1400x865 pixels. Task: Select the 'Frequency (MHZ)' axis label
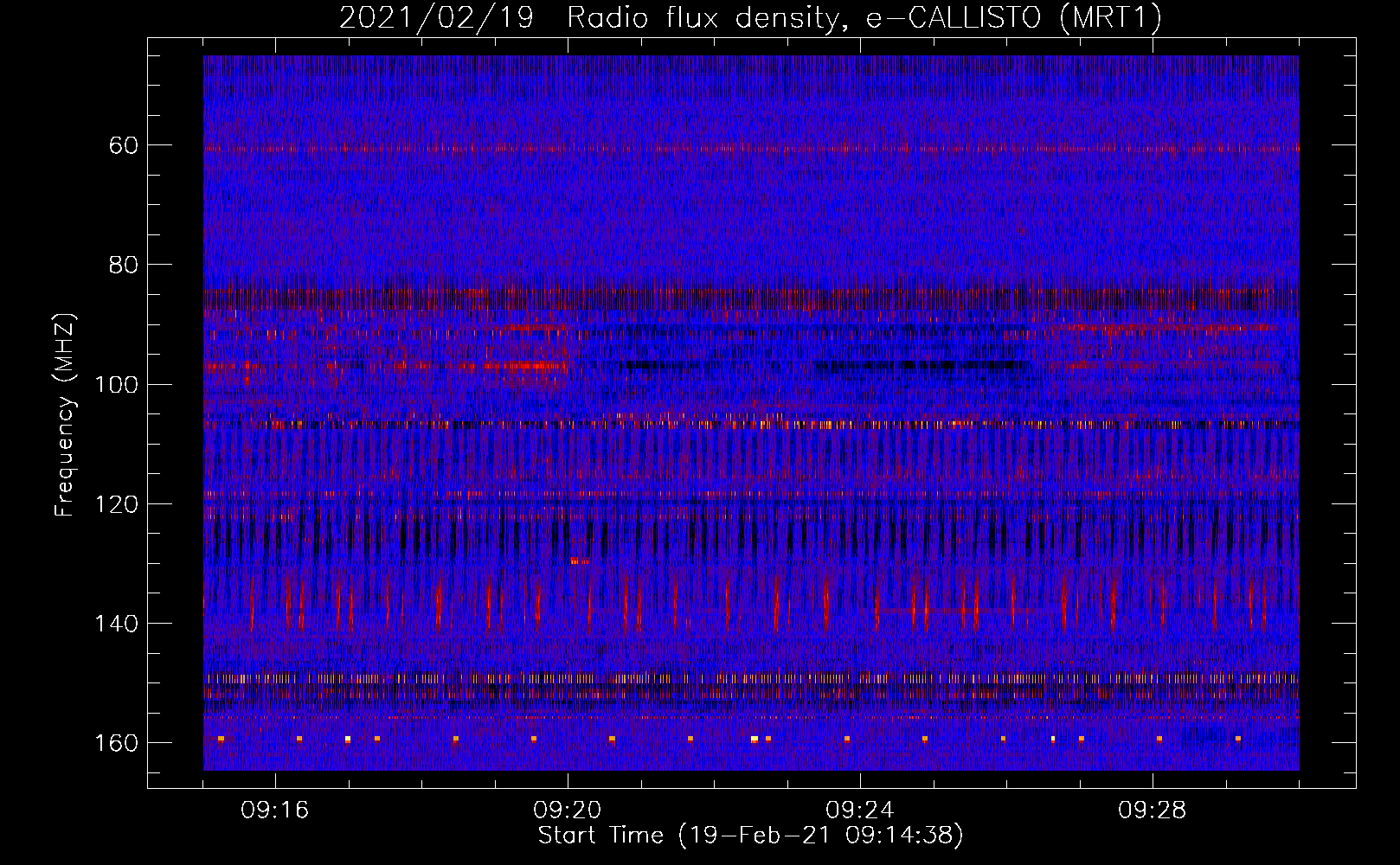(65, 415)
